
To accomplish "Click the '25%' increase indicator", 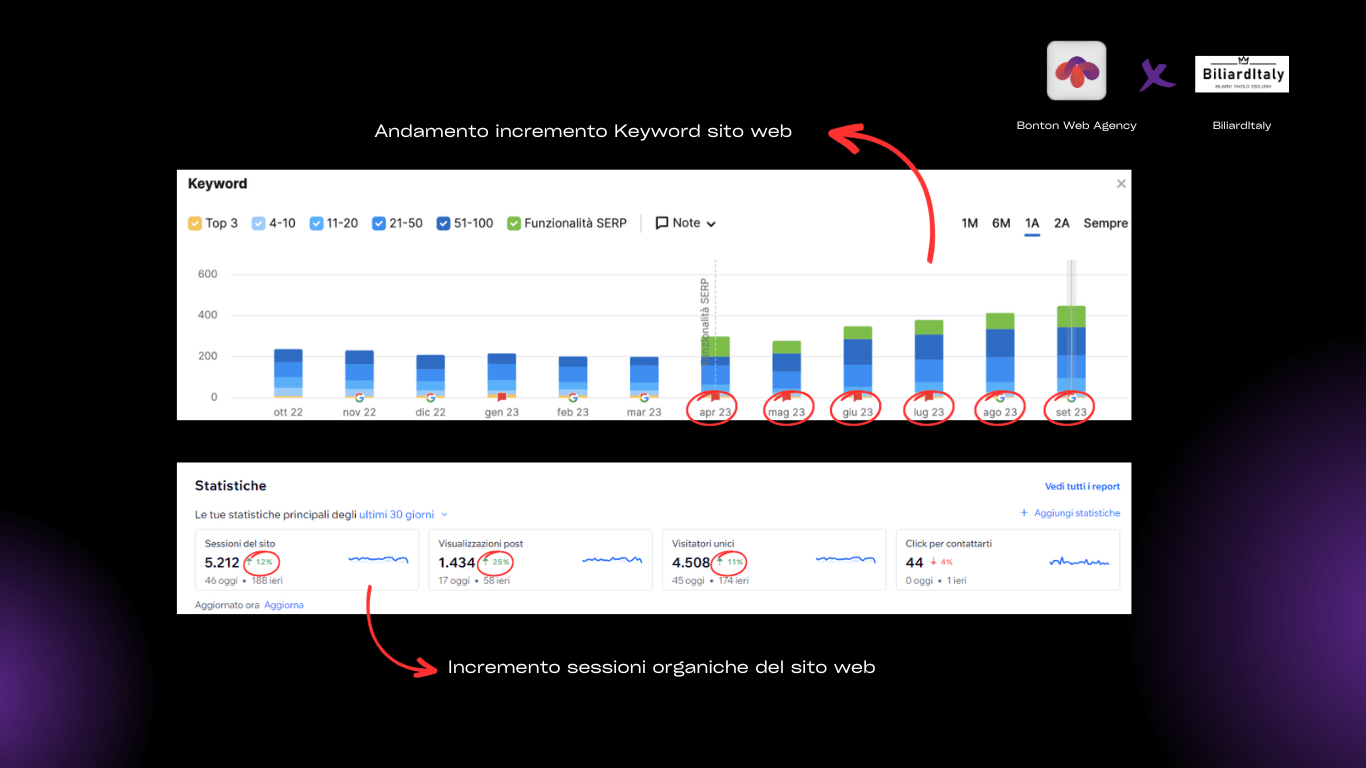I will coord(496,562).
